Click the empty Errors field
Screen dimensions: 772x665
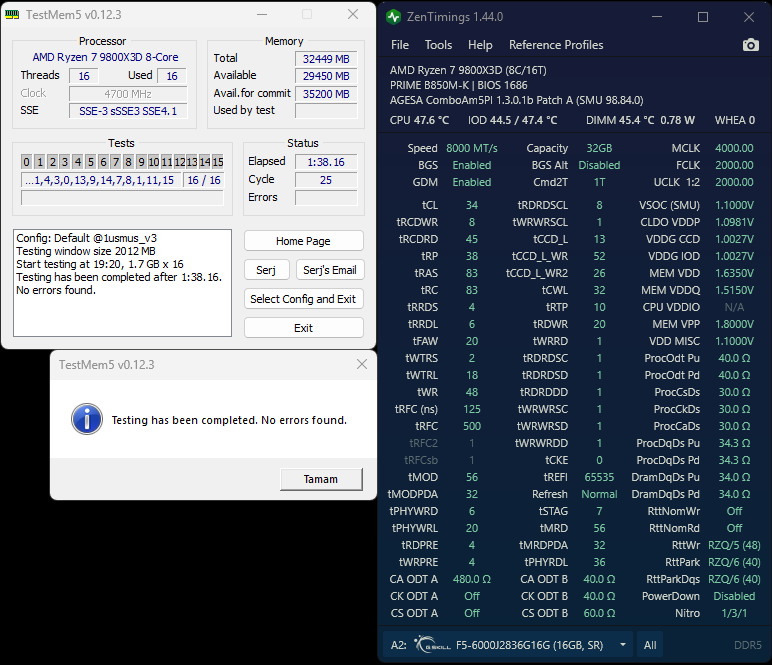[326, 197]
